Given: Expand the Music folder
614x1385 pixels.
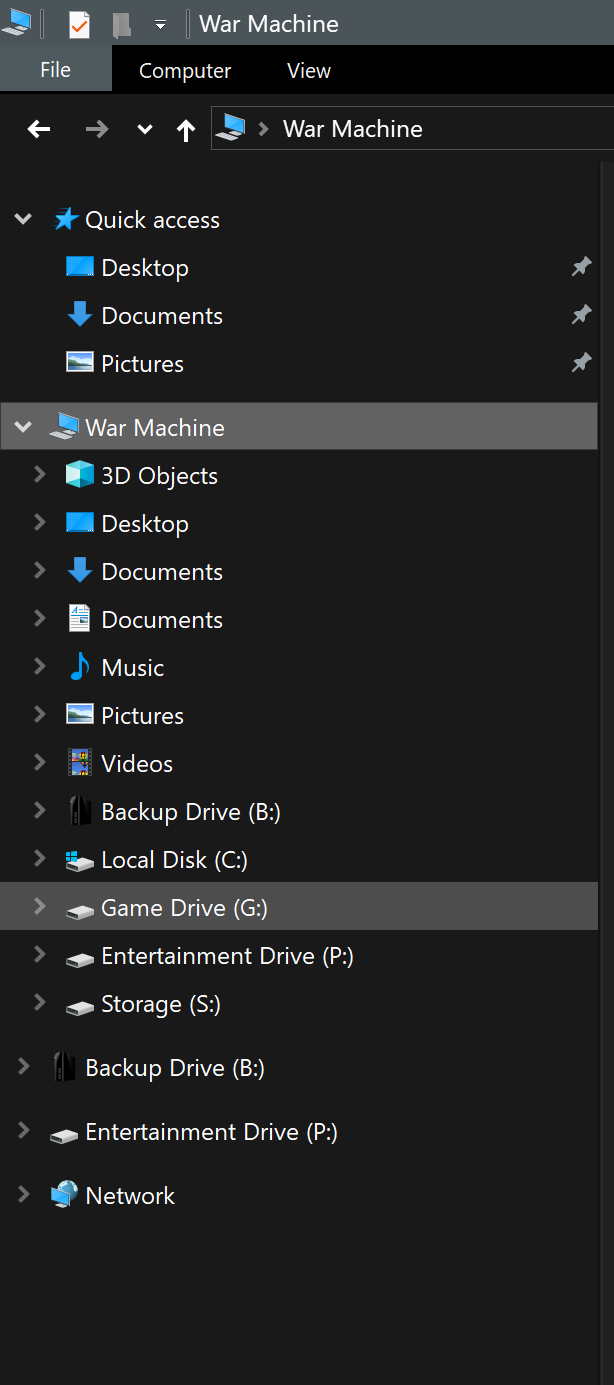Looking at the screenshot, I should [x=40, y=666].
